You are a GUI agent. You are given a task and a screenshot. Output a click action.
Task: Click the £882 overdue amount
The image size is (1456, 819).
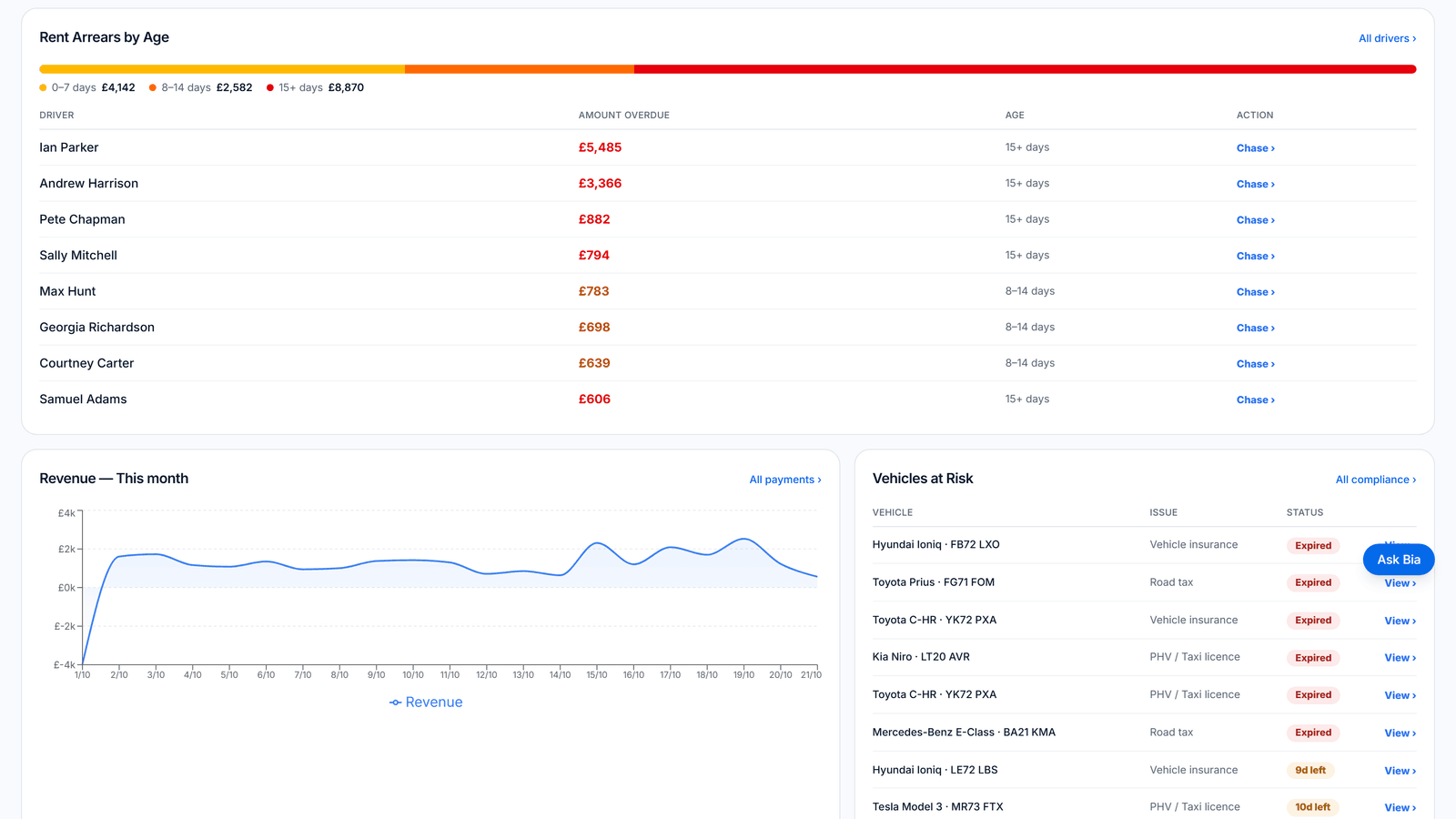click(x=594, y=219)
